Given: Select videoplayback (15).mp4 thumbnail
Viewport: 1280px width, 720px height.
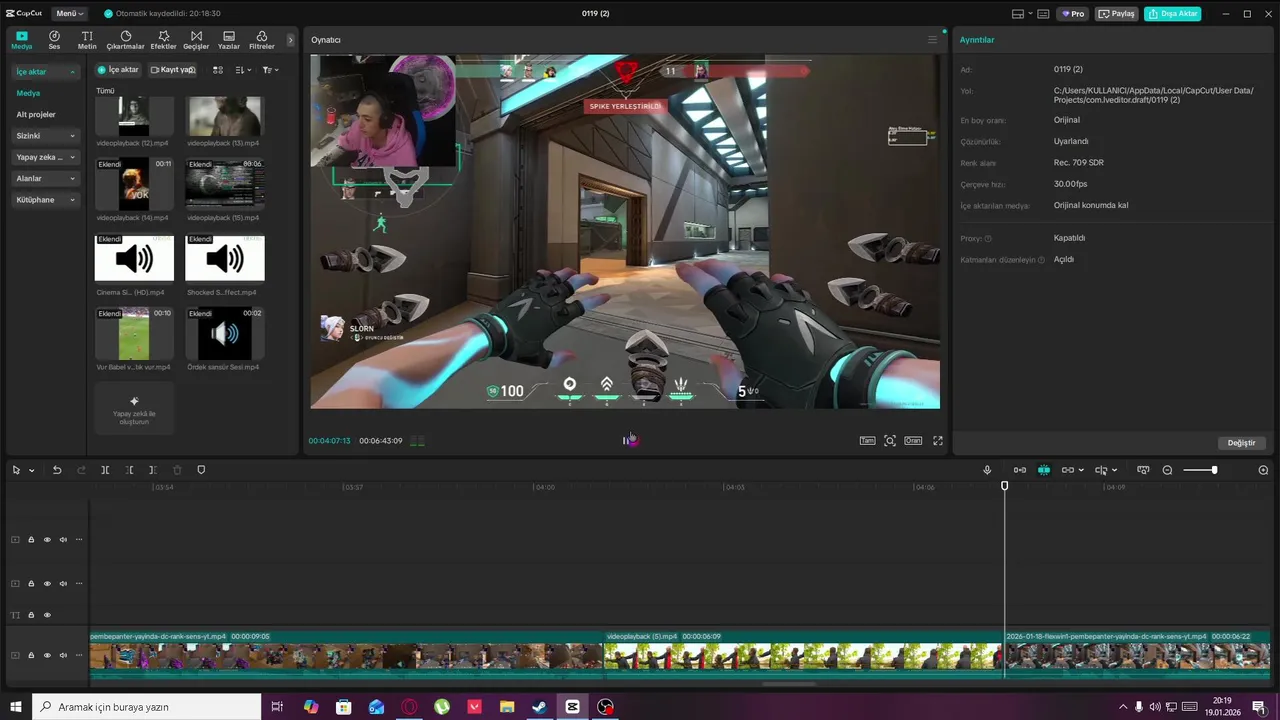Looking at the screenshot, I should 225,184.
